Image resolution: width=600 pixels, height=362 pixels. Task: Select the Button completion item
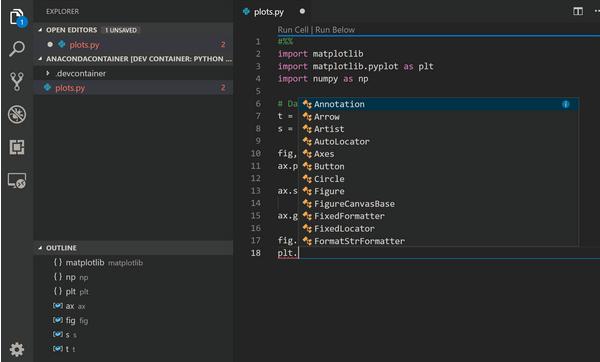(x=439, y=166)
